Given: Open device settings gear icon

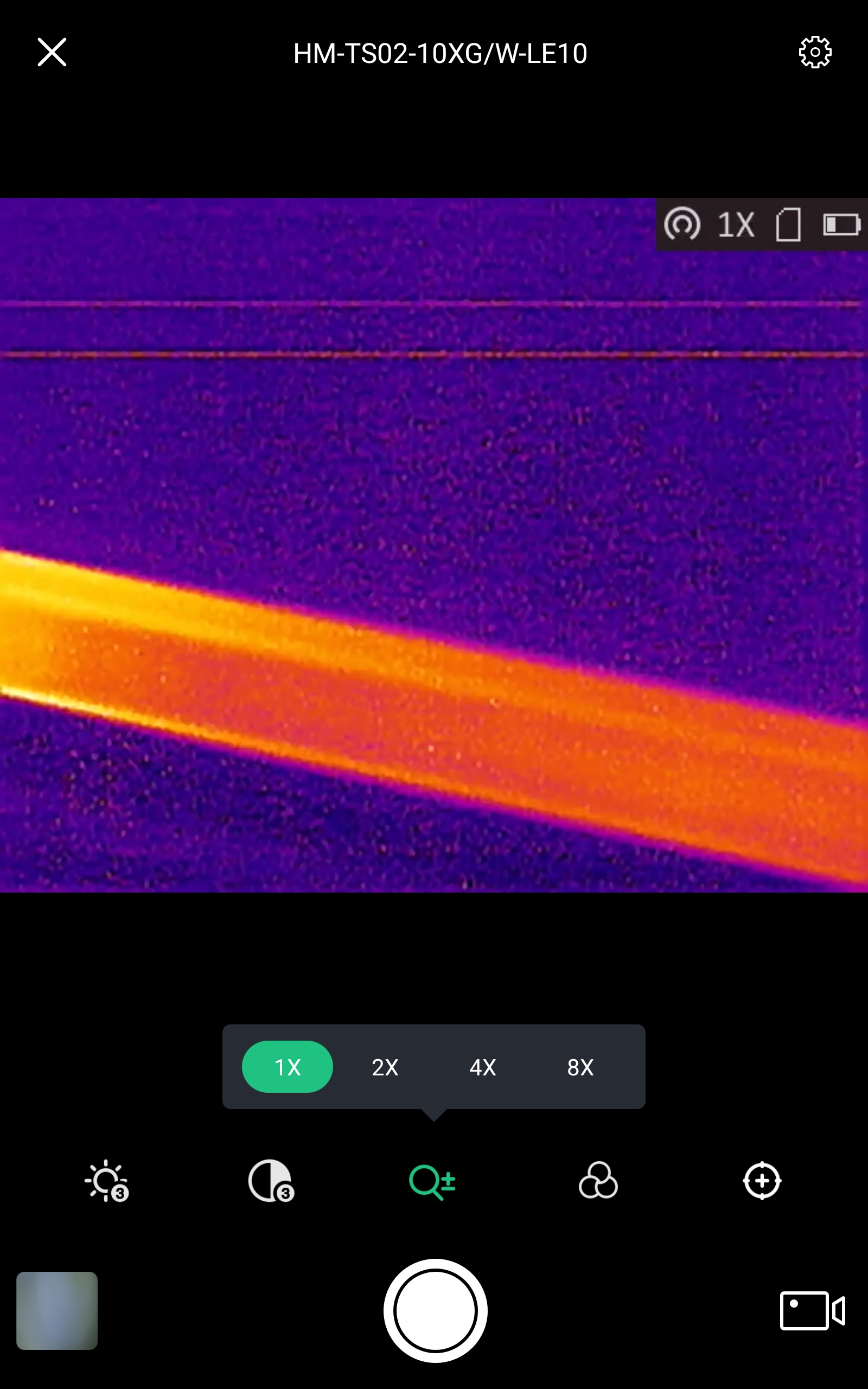Looking at the screenshot, I should click(815, 52).
